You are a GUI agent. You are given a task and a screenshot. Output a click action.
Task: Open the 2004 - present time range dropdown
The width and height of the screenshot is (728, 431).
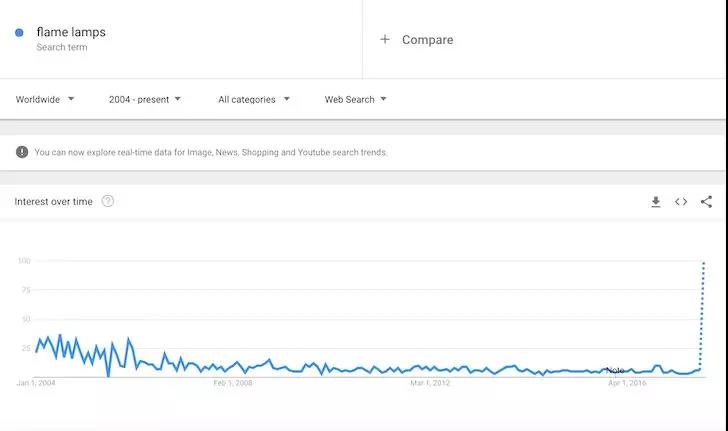(145, 99)
